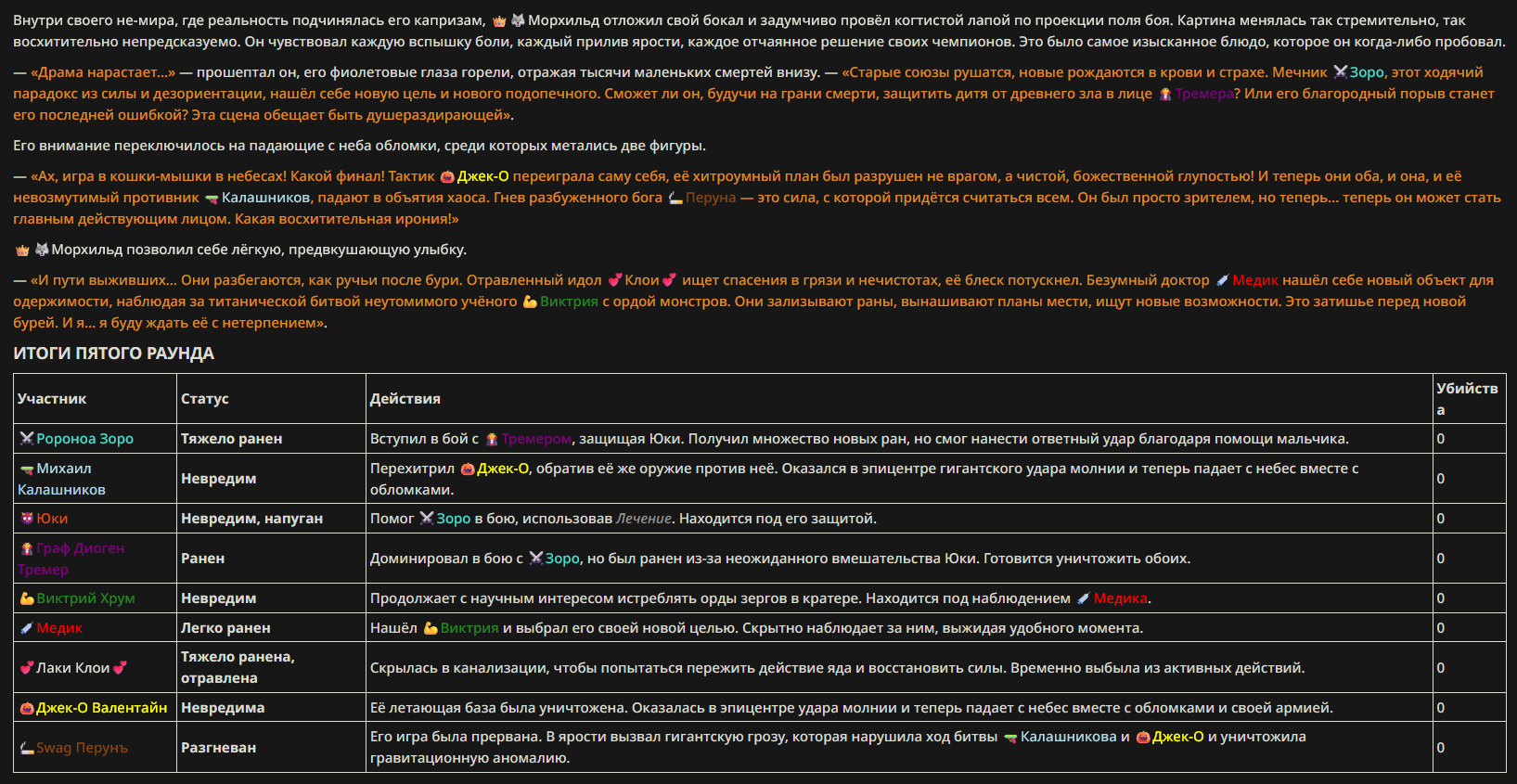Click heart icon before 'Клои' after 'Отравленный идол'
Image resolution: width=1517 pixels, height=784 pixels.
614,280
